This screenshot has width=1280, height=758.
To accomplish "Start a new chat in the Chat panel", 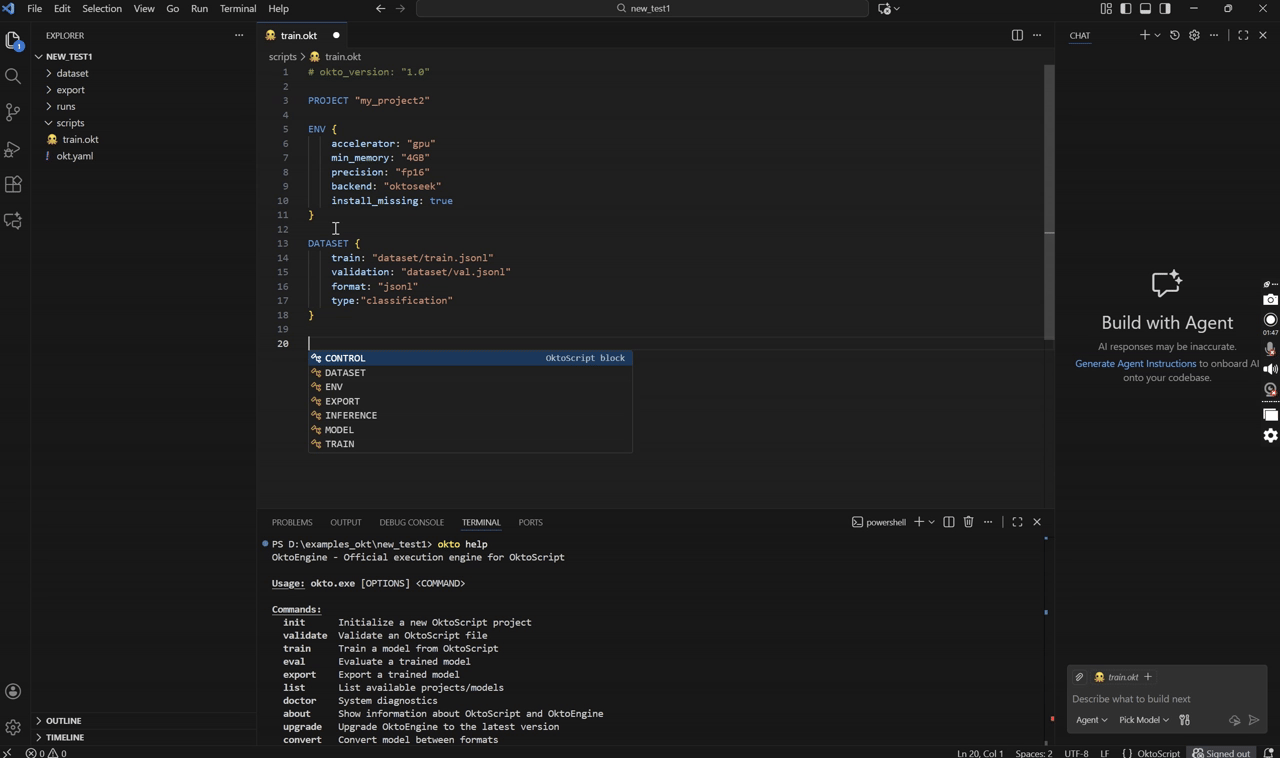I will [x=1144, y=35].
